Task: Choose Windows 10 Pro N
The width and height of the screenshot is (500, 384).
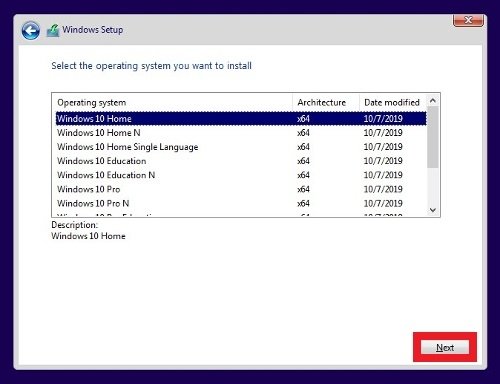Action: pyautogui.click(x=241, y=203)
